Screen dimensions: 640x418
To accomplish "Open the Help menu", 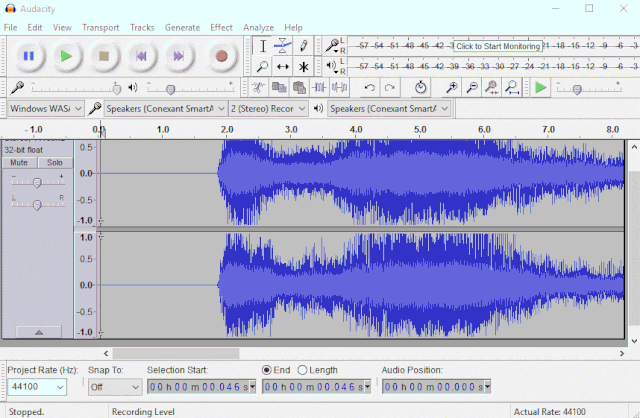I will pos(293,27).
